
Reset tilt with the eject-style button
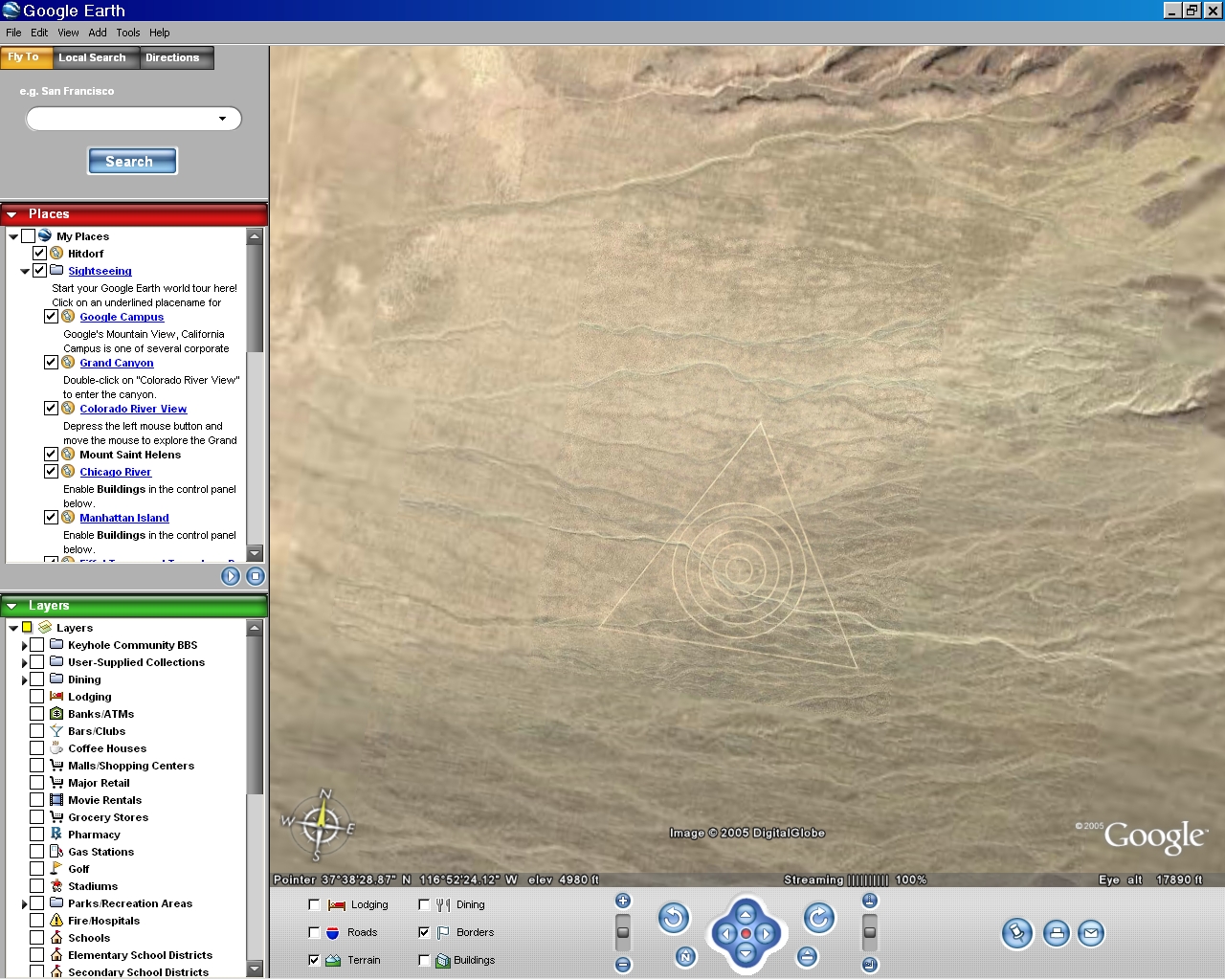pyautogui.click(x=807, y=956)
